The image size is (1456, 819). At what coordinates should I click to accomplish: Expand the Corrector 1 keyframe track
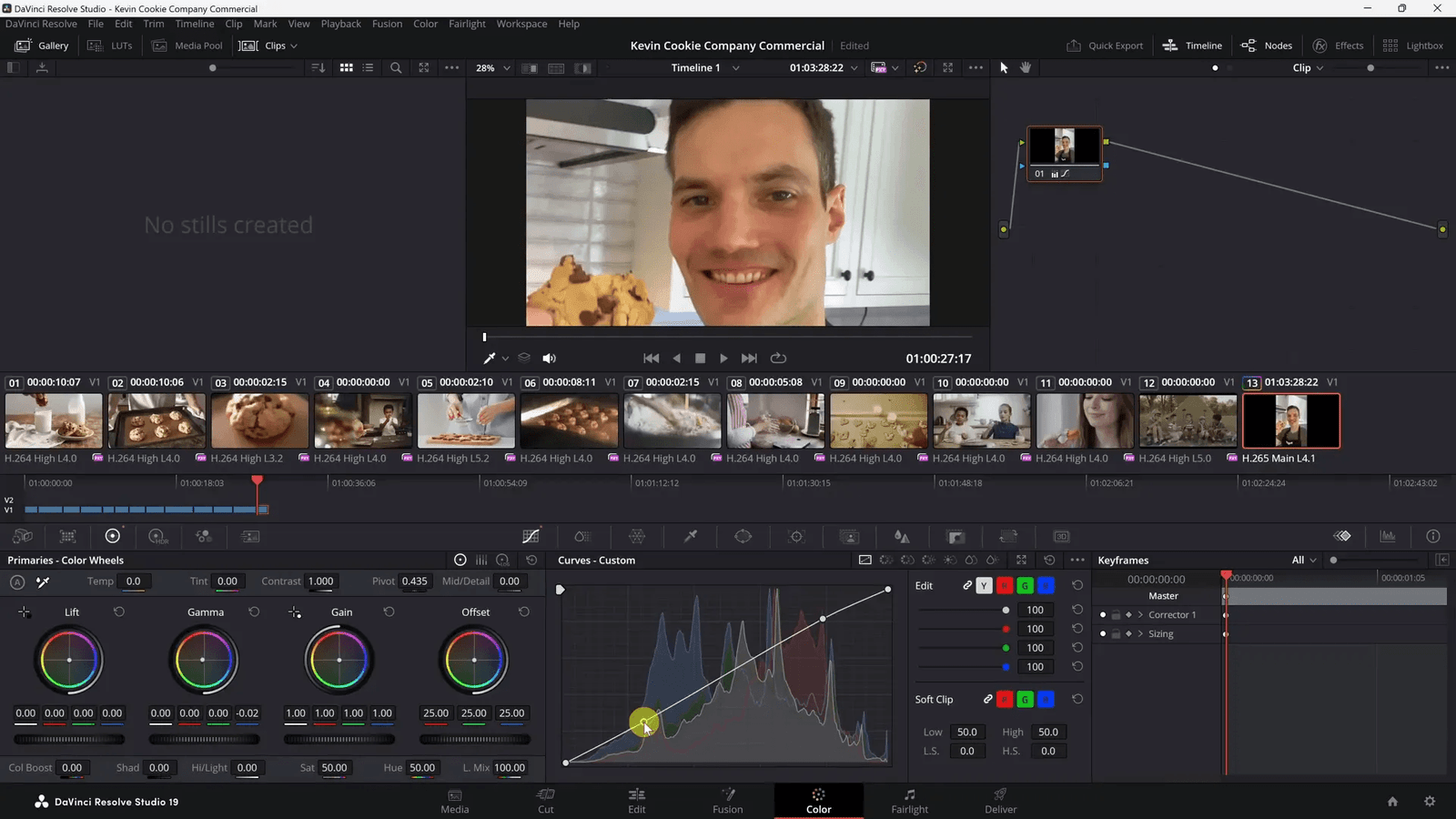[1140, 615]
